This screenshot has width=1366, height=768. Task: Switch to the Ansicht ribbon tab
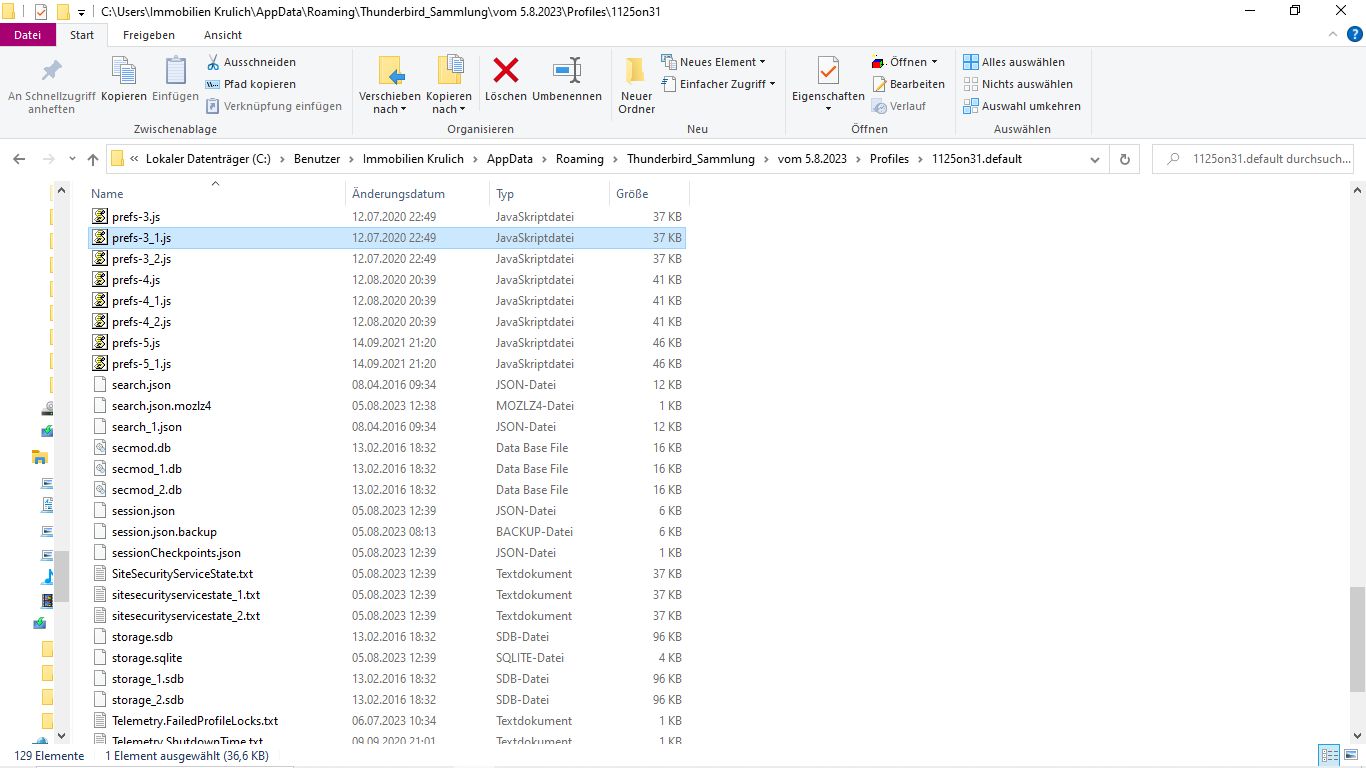[223, 35]
